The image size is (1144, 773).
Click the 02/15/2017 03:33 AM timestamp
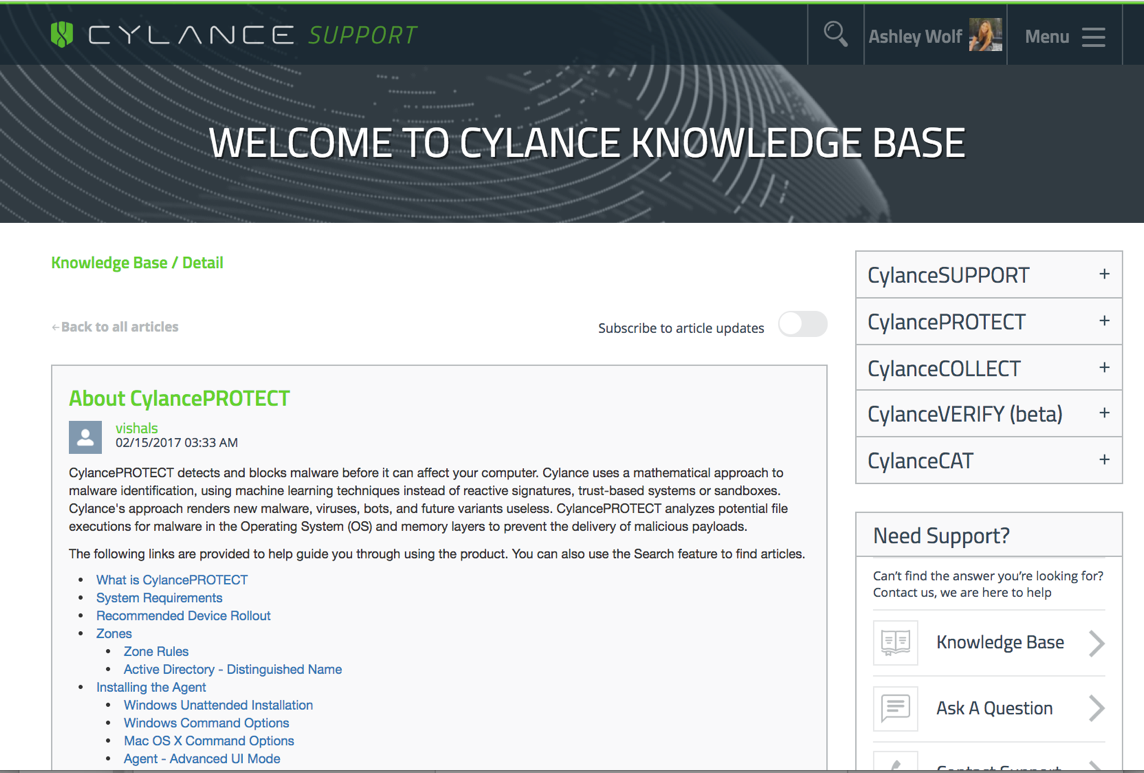tap(177, 442)
